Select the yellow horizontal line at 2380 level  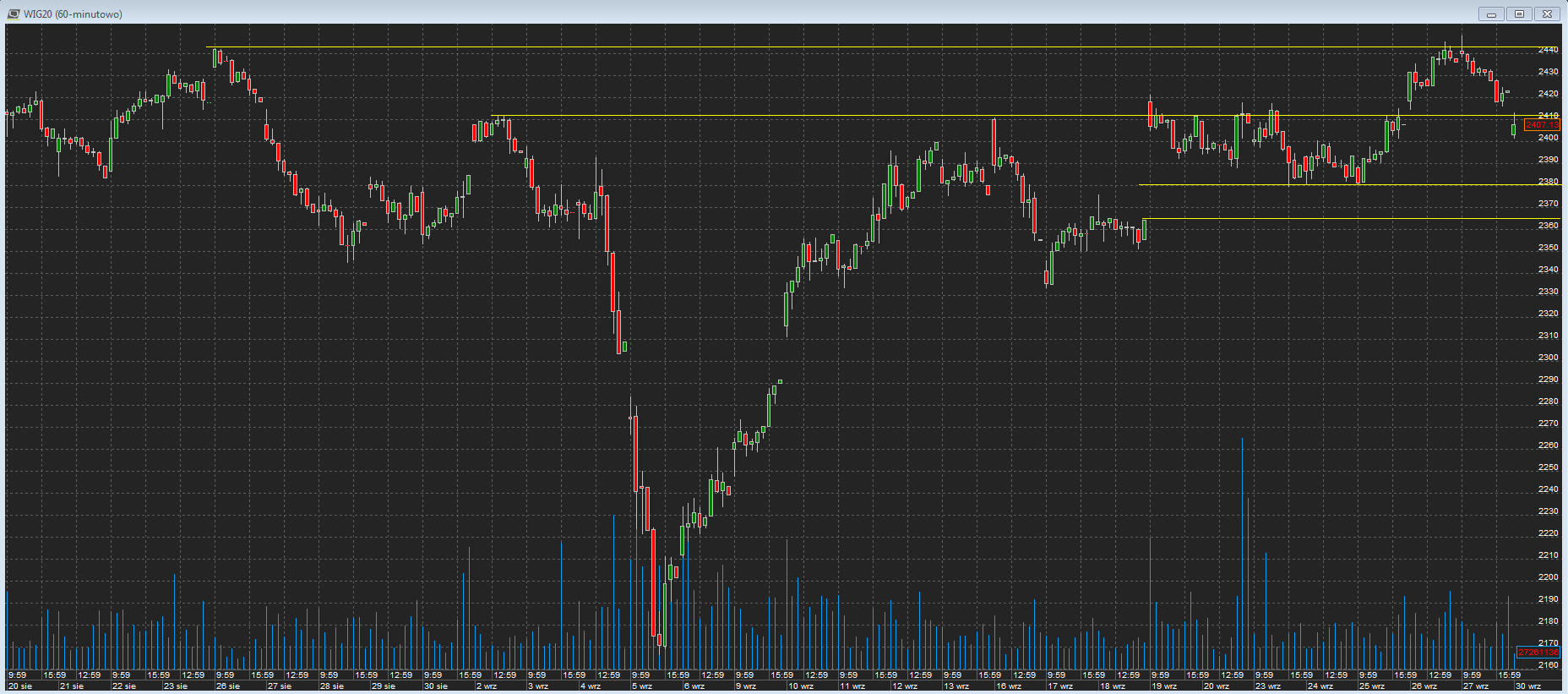(x=1350, y=184)
